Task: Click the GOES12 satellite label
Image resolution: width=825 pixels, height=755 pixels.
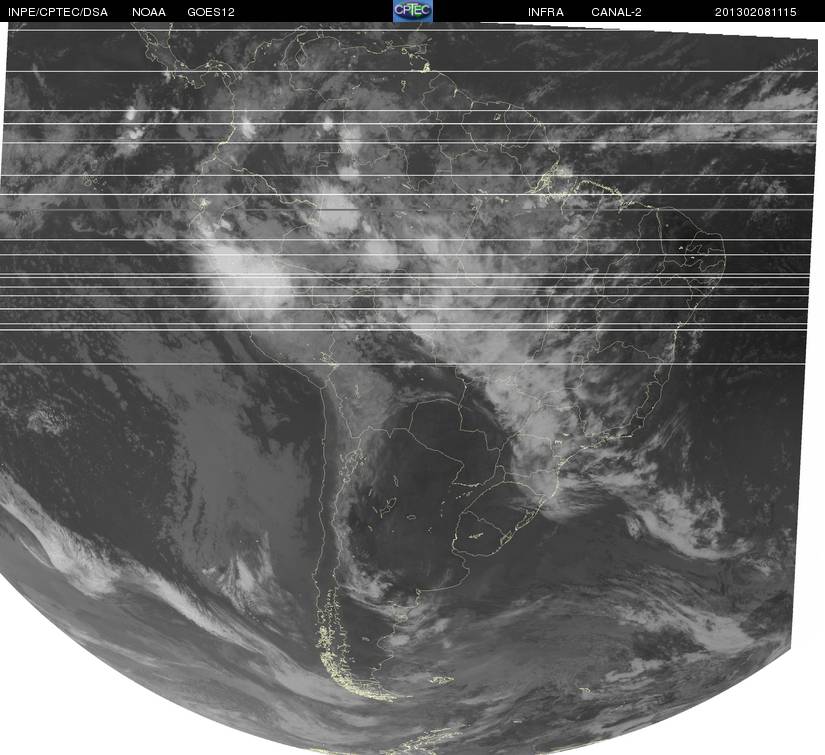Action: pos(211,12)
